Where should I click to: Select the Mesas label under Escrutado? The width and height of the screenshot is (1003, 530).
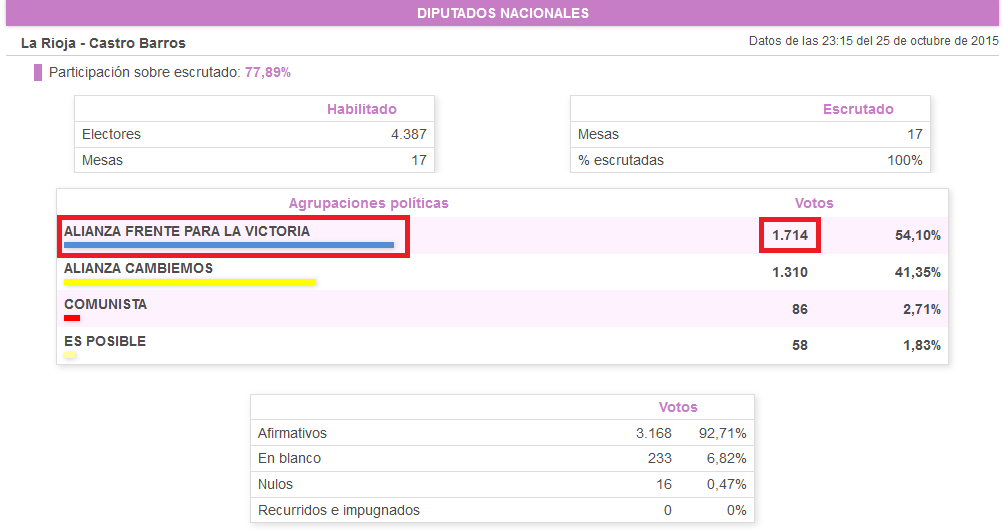tap(598, 134)
